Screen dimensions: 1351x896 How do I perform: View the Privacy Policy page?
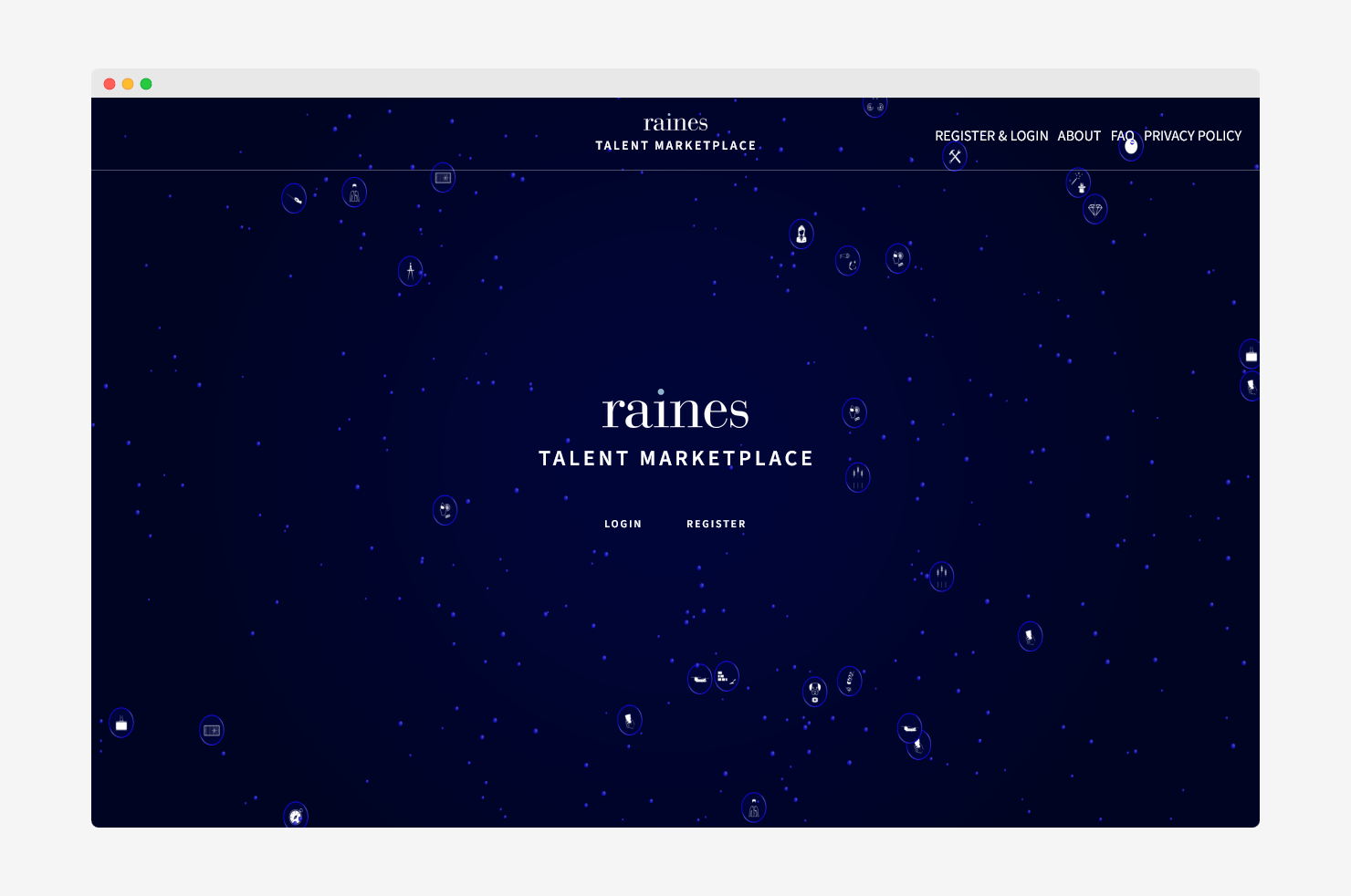tap(1192, 136)
